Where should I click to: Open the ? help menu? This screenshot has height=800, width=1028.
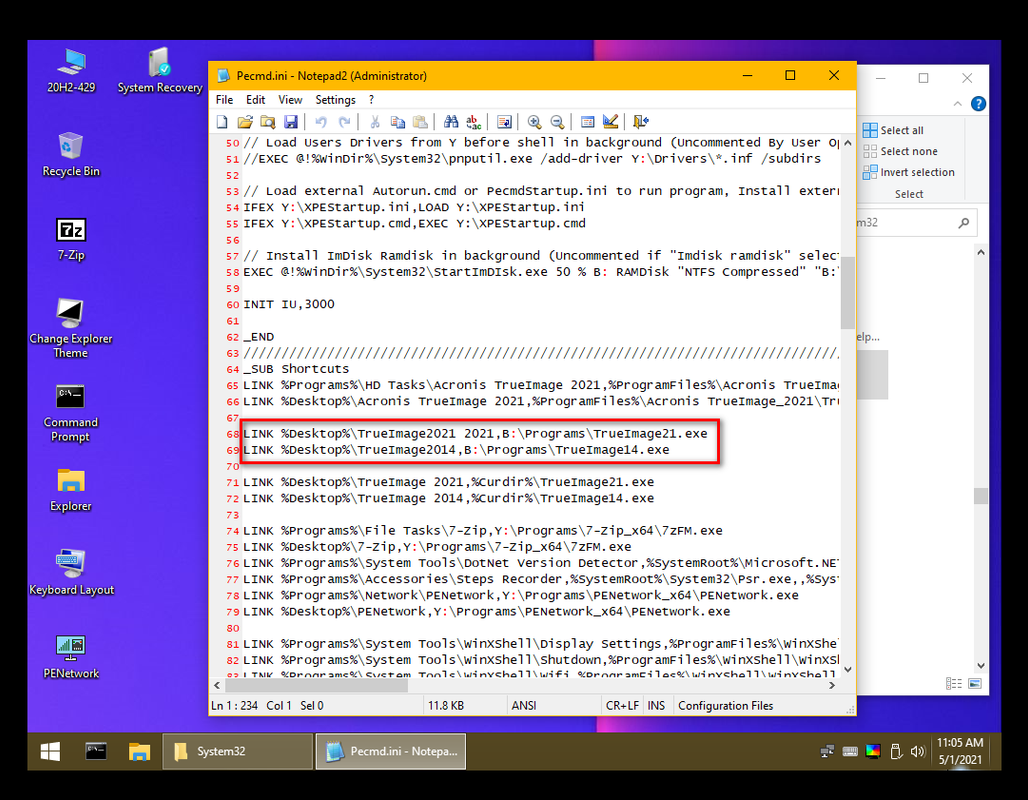(371, 100)
